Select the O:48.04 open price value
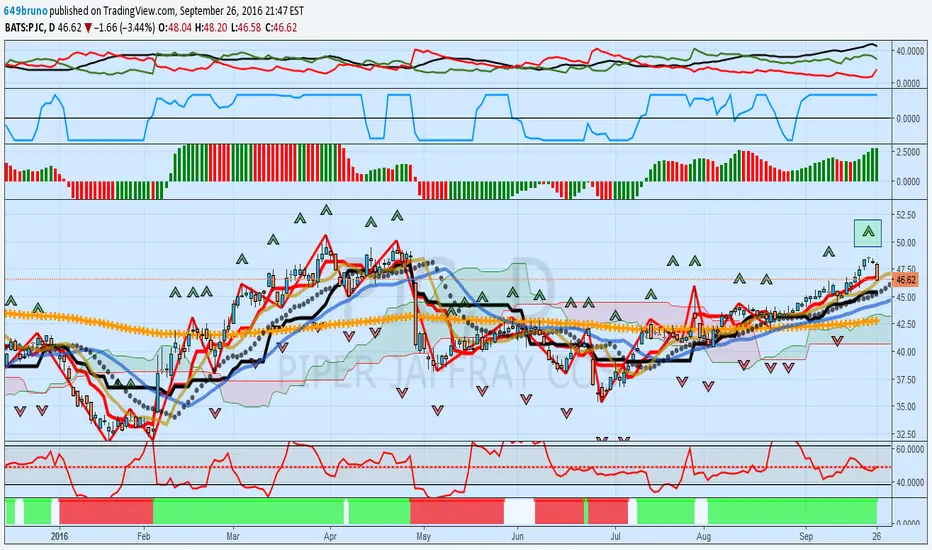 point(175,27)
